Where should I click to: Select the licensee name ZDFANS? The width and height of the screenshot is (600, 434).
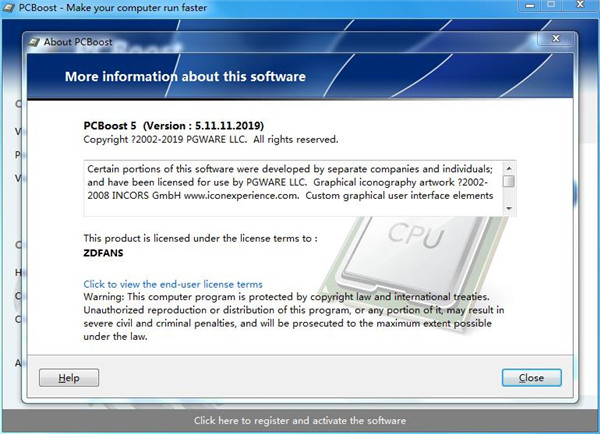(x=103, y=253)
